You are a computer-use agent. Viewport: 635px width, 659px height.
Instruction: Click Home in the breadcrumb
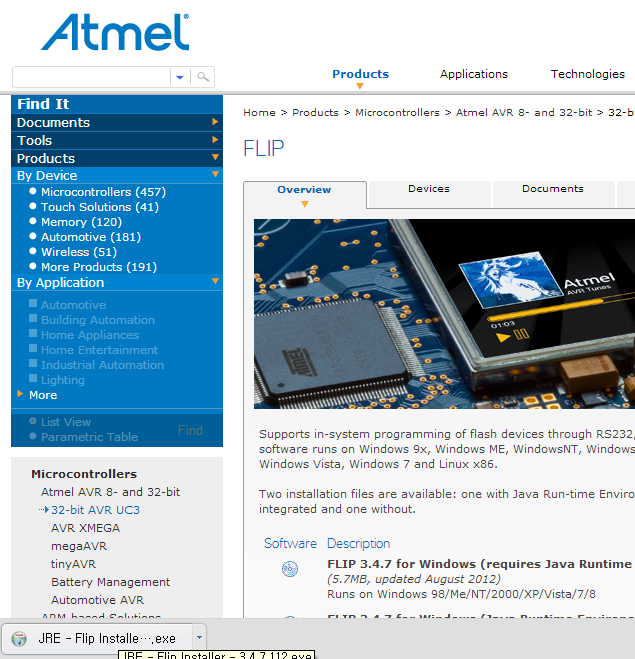click(259, 113)
